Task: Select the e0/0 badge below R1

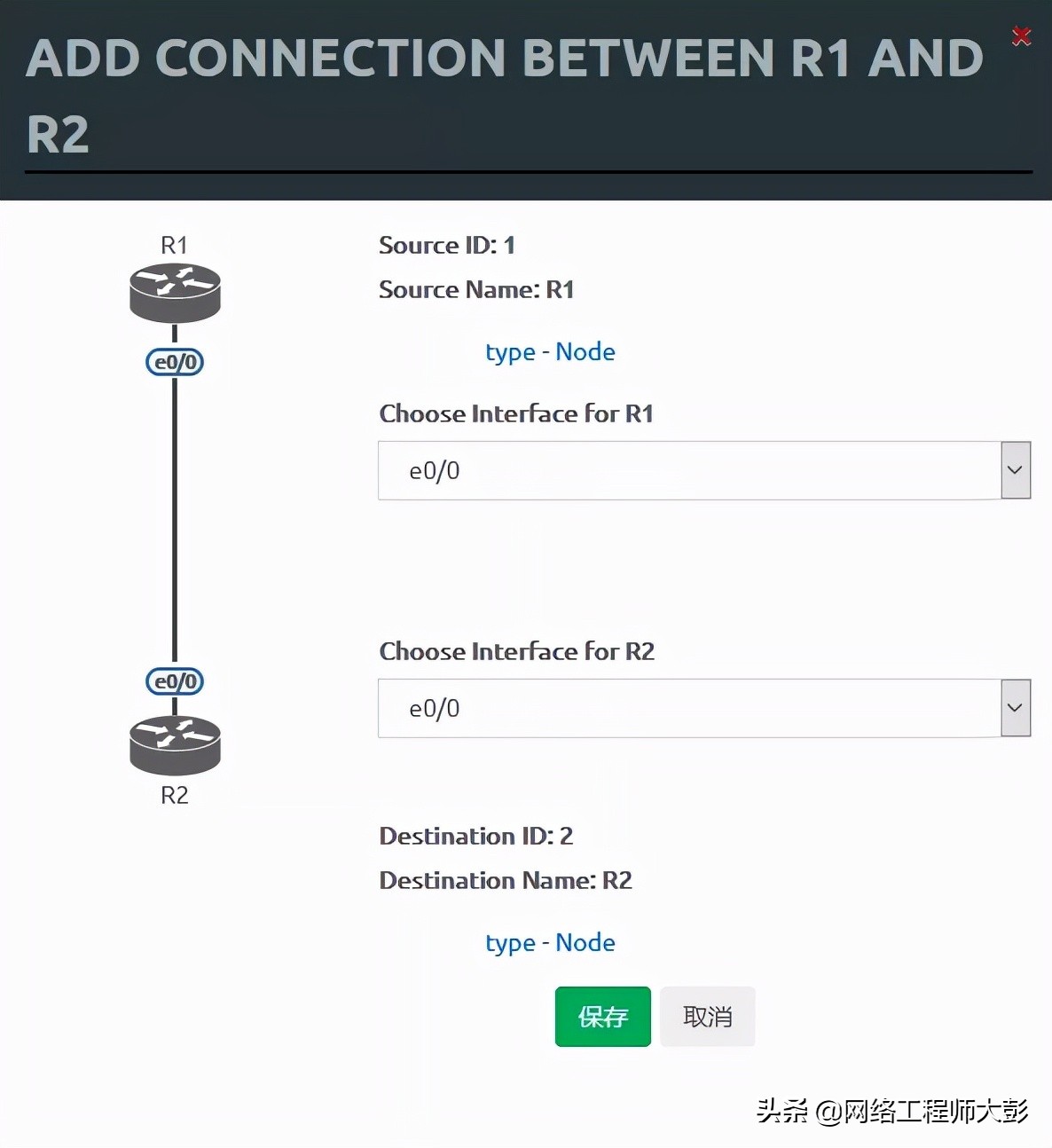Action: coord(175,362)
